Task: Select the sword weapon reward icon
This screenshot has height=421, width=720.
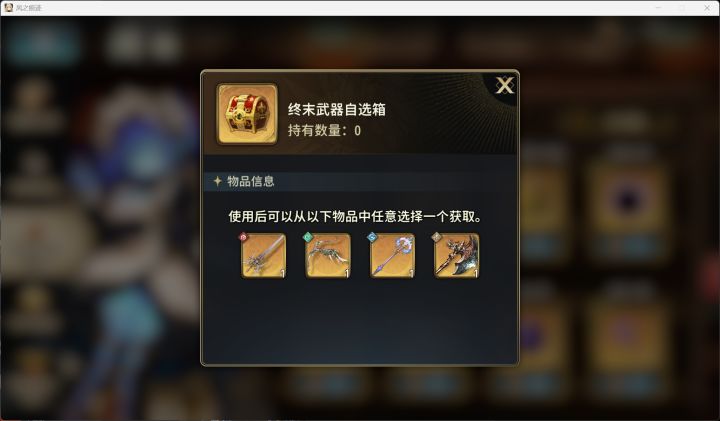Action: 264,256
